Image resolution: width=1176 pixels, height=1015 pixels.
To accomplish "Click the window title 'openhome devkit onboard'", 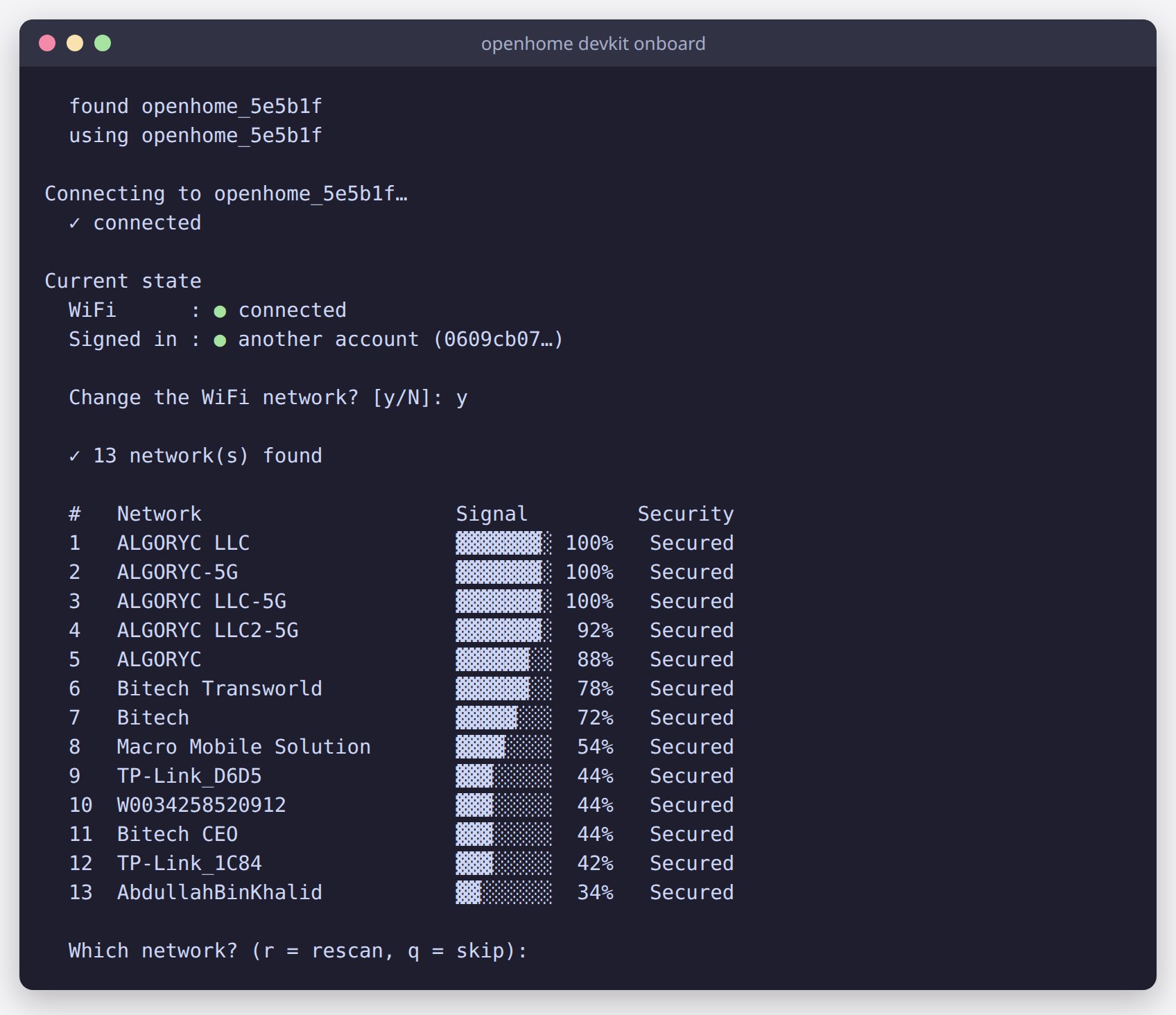I will [x=593, y=44].
